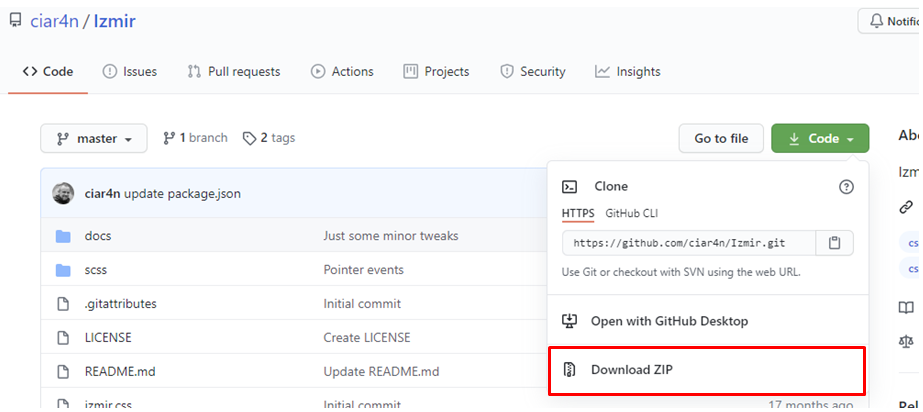
Task: View the 1 branch link
Action: click(x=195, y=138)
